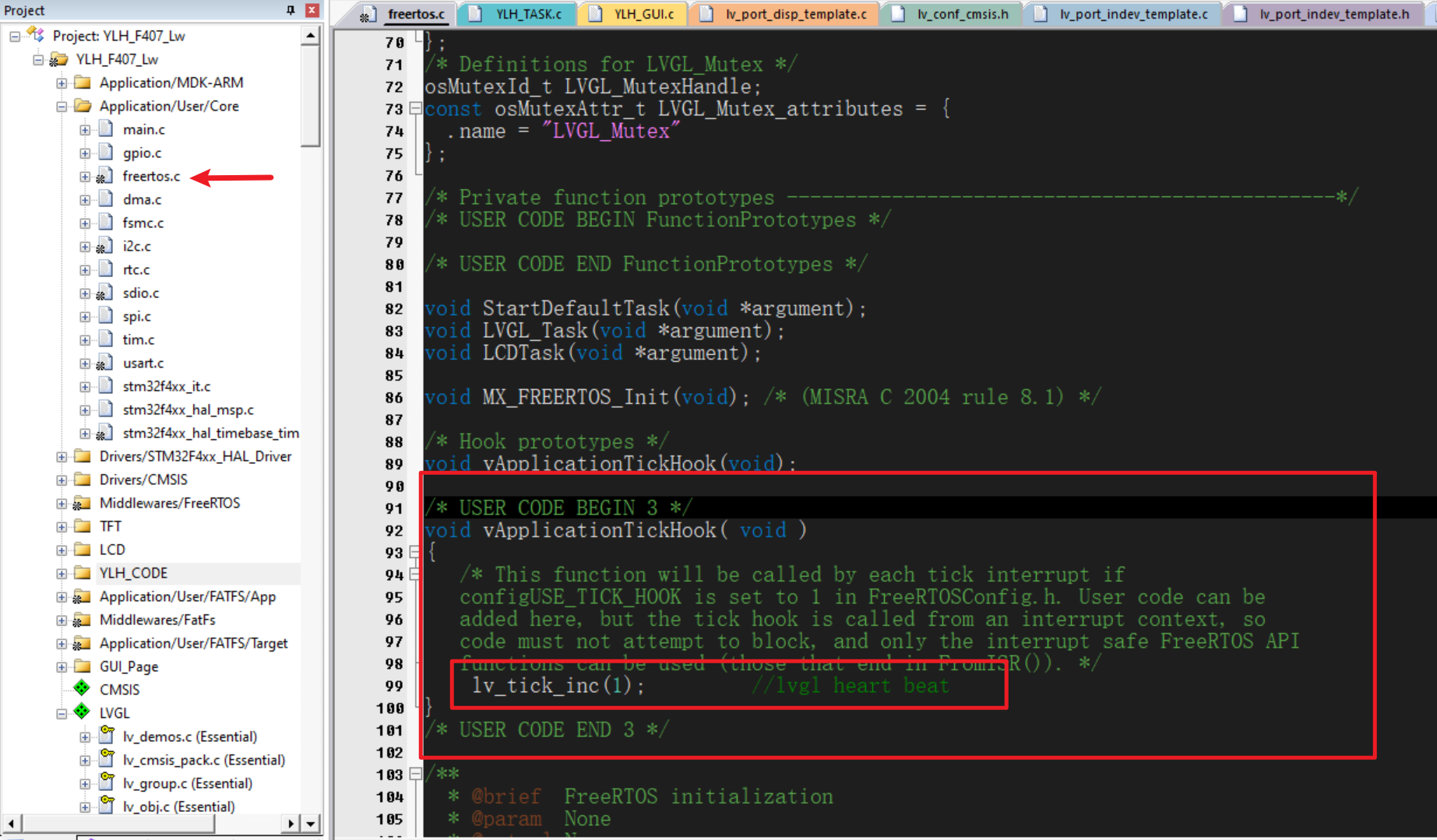The width and height of the screenshot is (1437, 840).
Task: Select dma.c in the project tree
Action: 143,199
